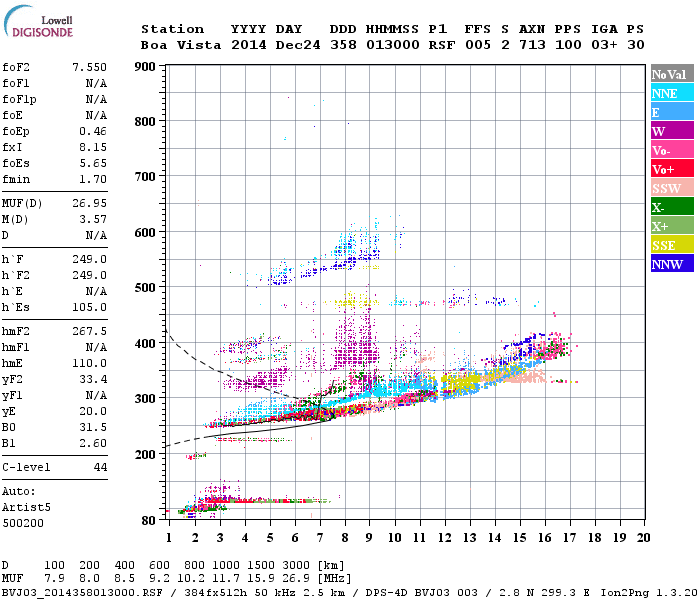The height and width of the screenshot is (600, 700).
Task: Click the M(D) value 3.57
Action: tap(93, 220)
